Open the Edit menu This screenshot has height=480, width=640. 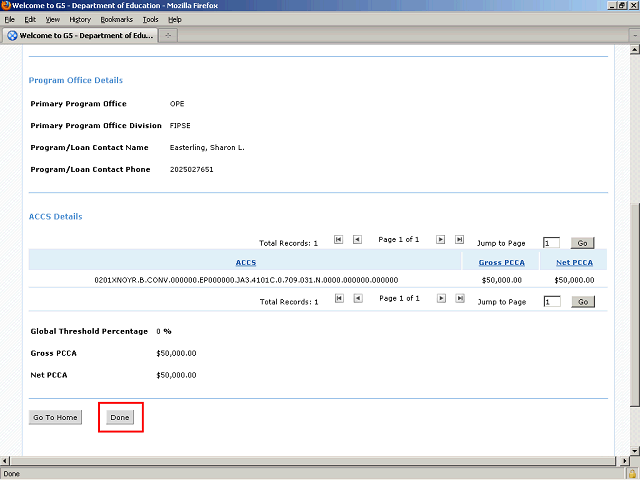point(30,20)
